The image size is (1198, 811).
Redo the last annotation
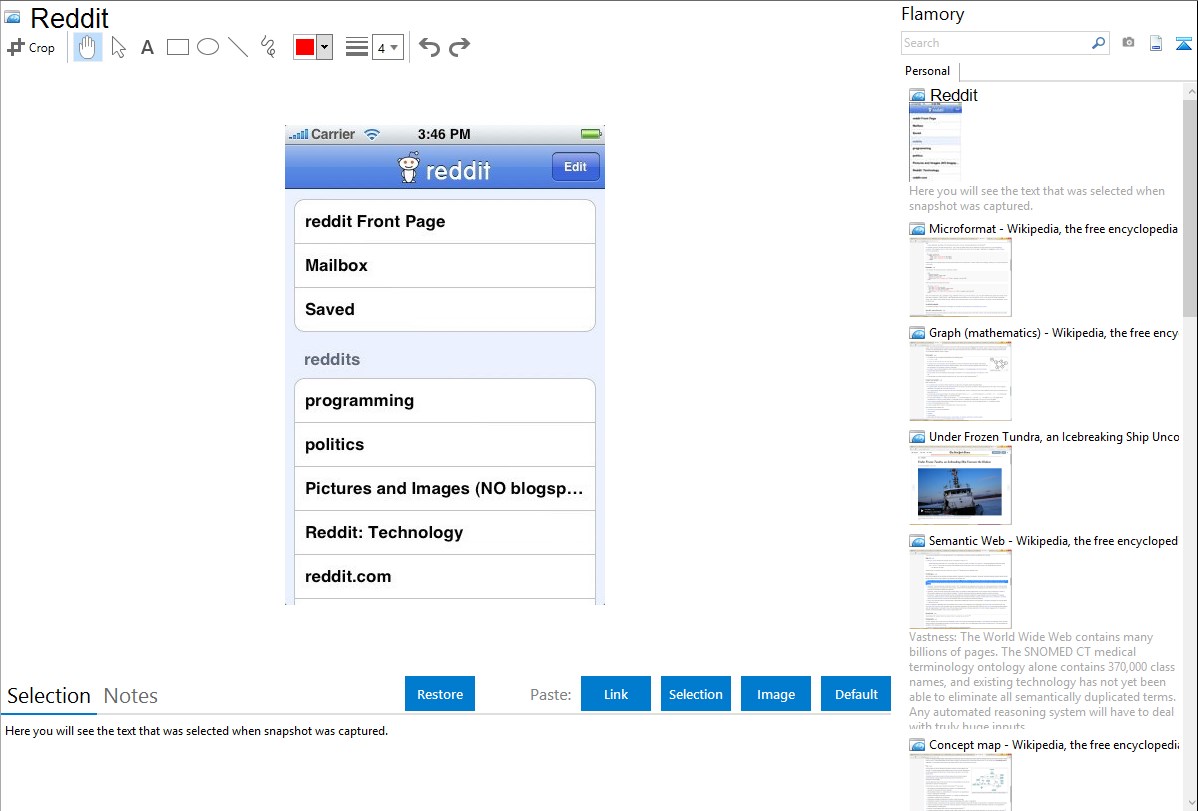[x=459, y=47]
